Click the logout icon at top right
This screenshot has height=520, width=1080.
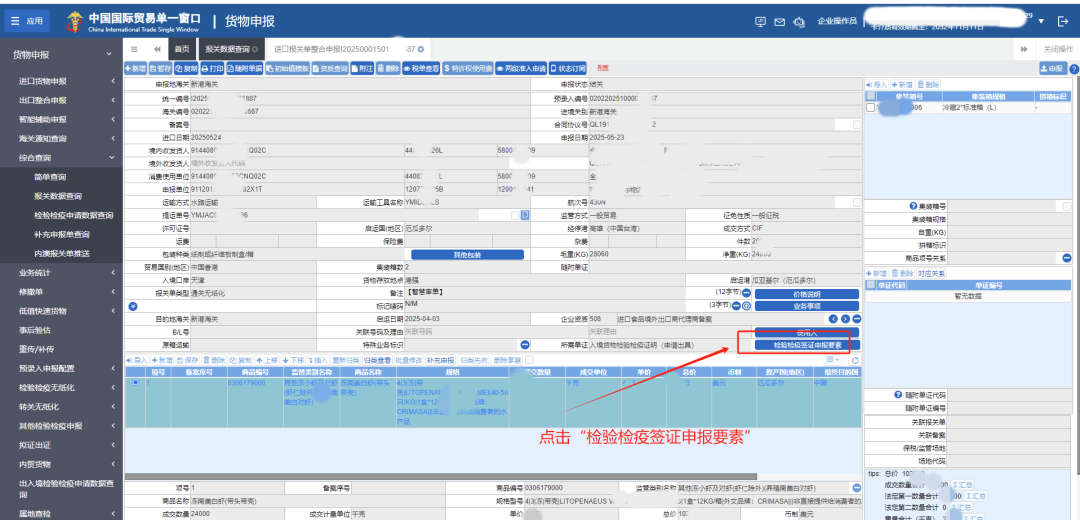coord(1063,21)
